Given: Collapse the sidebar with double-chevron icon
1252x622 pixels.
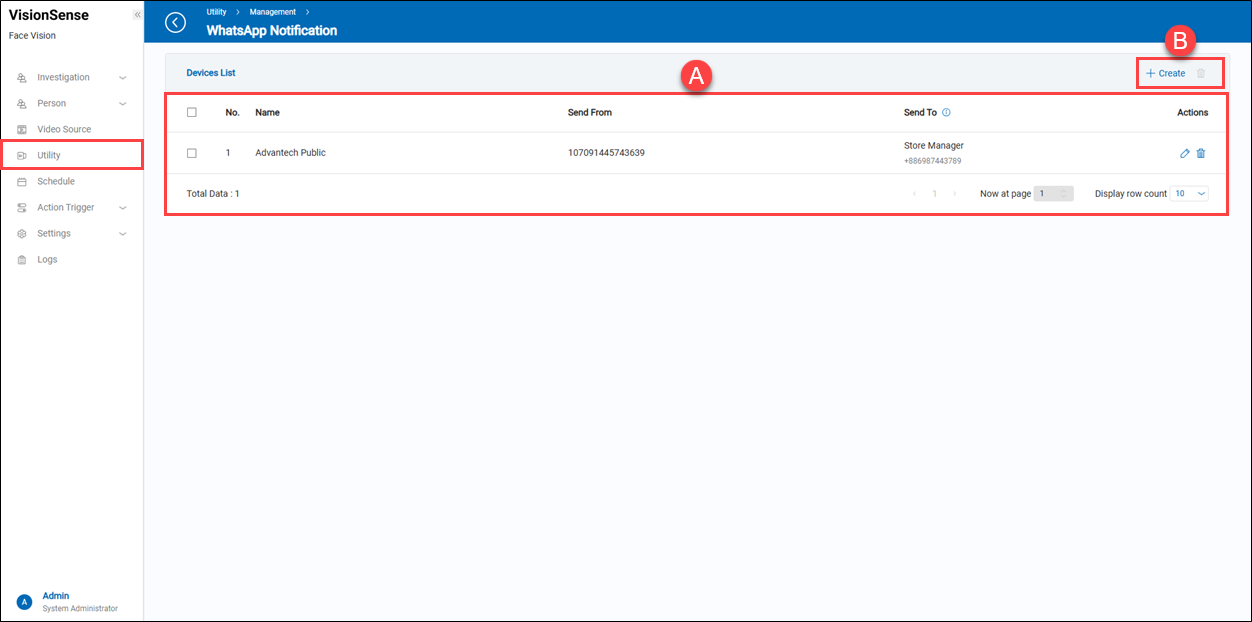Looking at the screenshot, I should 137,15.
